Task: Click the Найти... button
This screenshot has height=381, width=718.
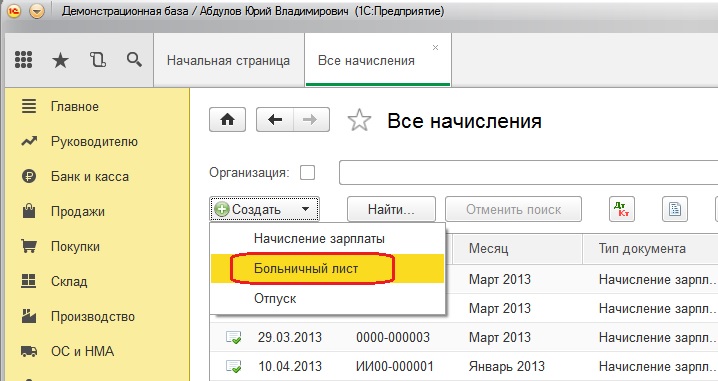Action: coord(391,209)
